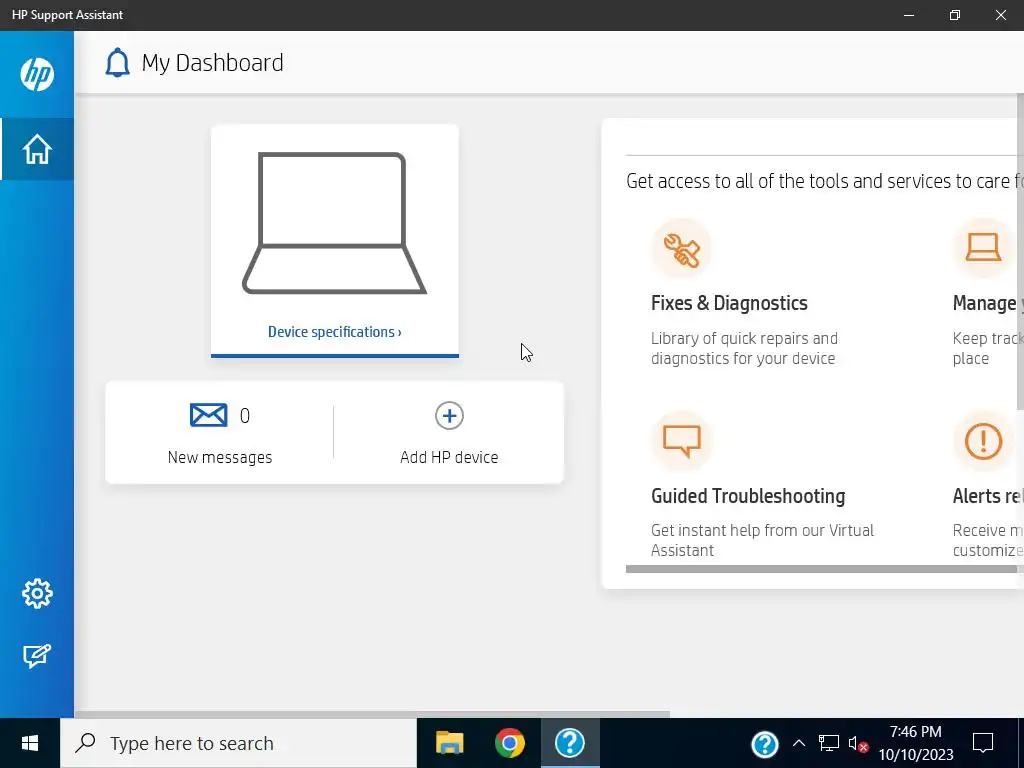Click the vertical scrollbar on right edge
The image size is (1024, 768).
pyautogui.click(x=1020, y=252)
